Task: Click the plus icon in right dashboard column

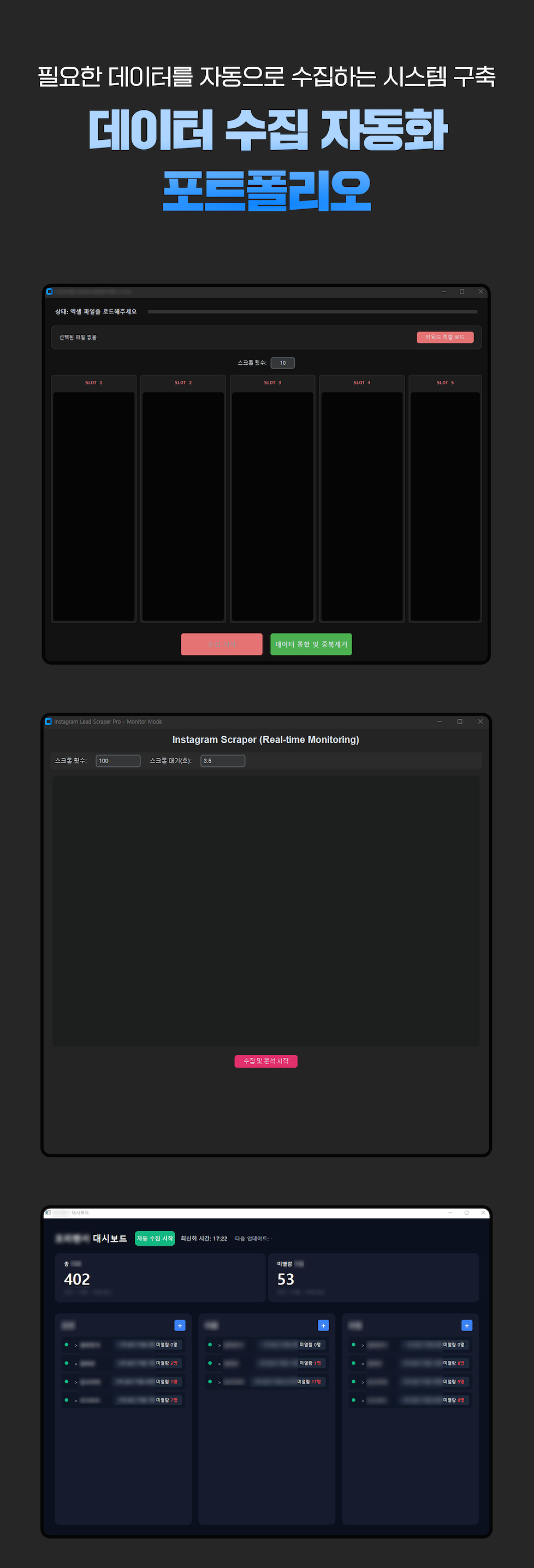Action: click(467, 1325)
